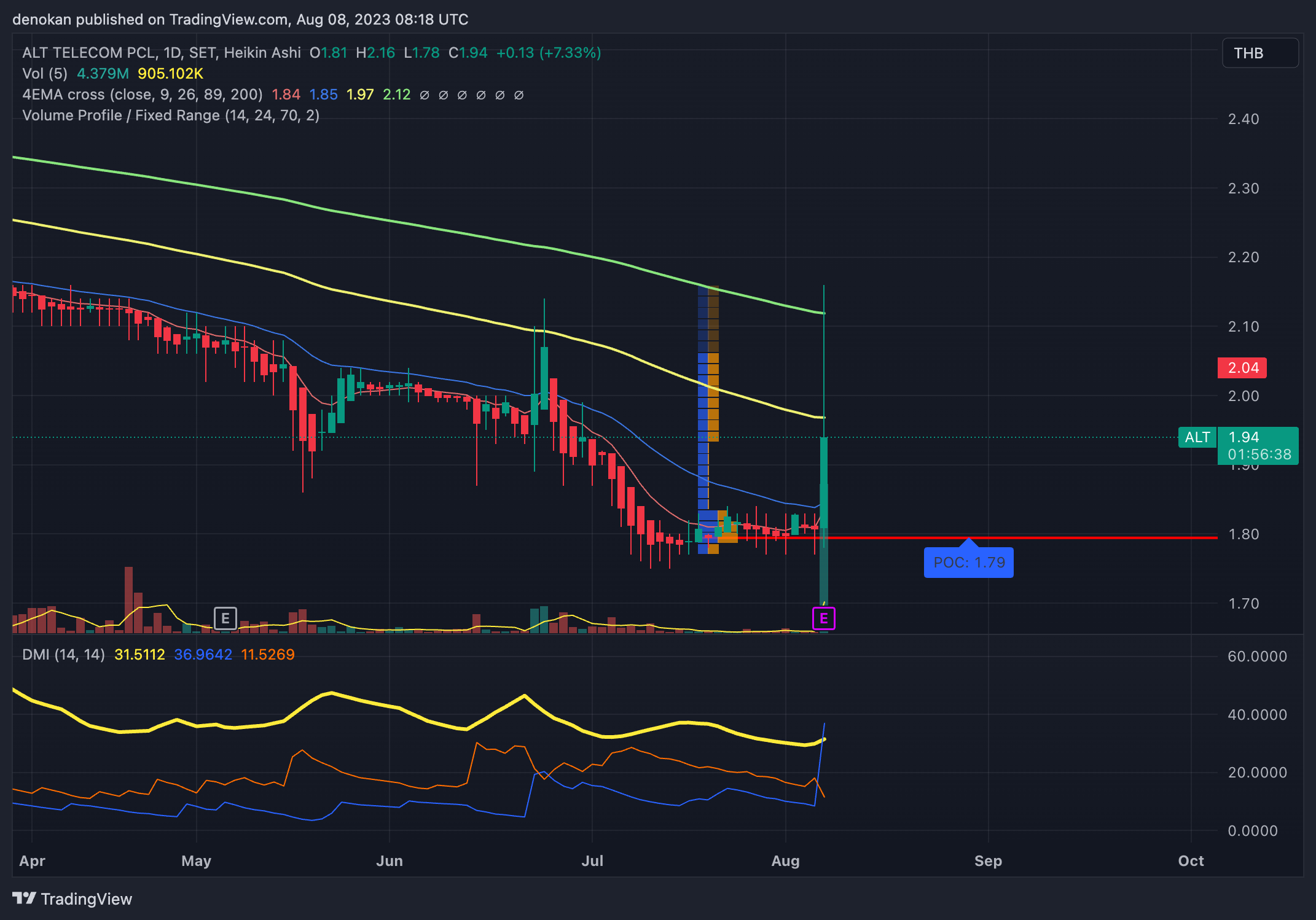Image resolution: width=1316 pixels, height=920 pixels.
Task: Click the TradingView logo at the bottom
Action: coord(72,899)
